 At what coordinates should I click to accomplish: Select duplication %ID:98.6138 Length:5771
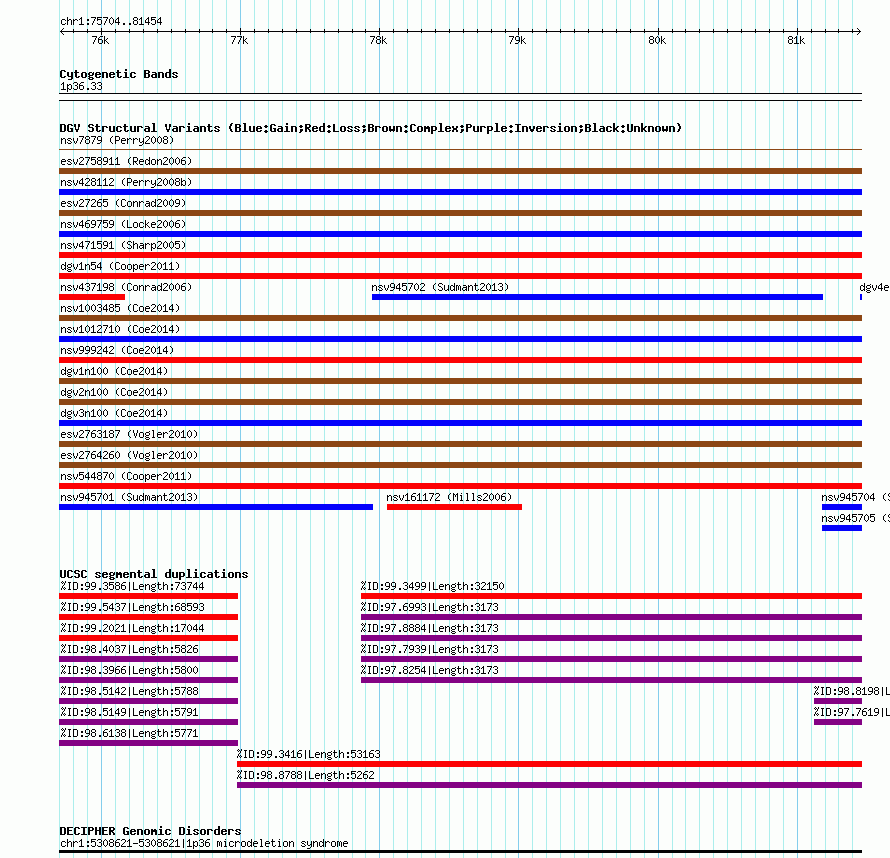tap(148, 743)
